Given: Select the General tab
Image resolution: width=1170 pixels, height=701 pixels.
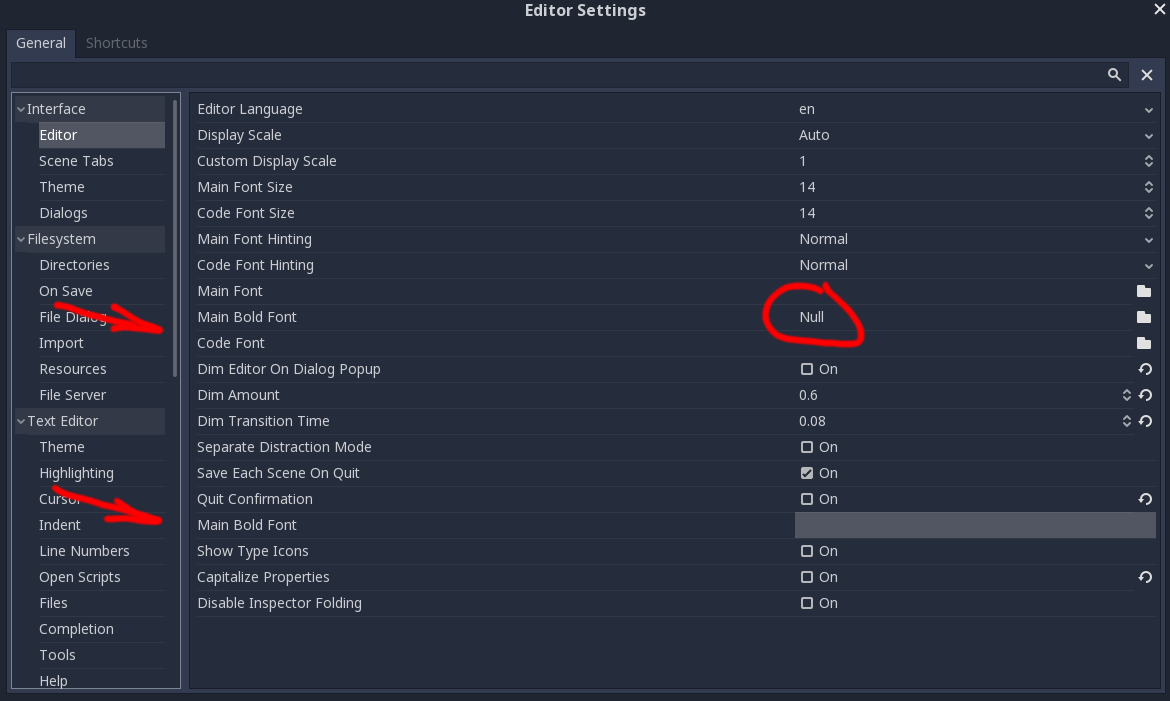Looking at the screenshot, I should tap(40, 43).
